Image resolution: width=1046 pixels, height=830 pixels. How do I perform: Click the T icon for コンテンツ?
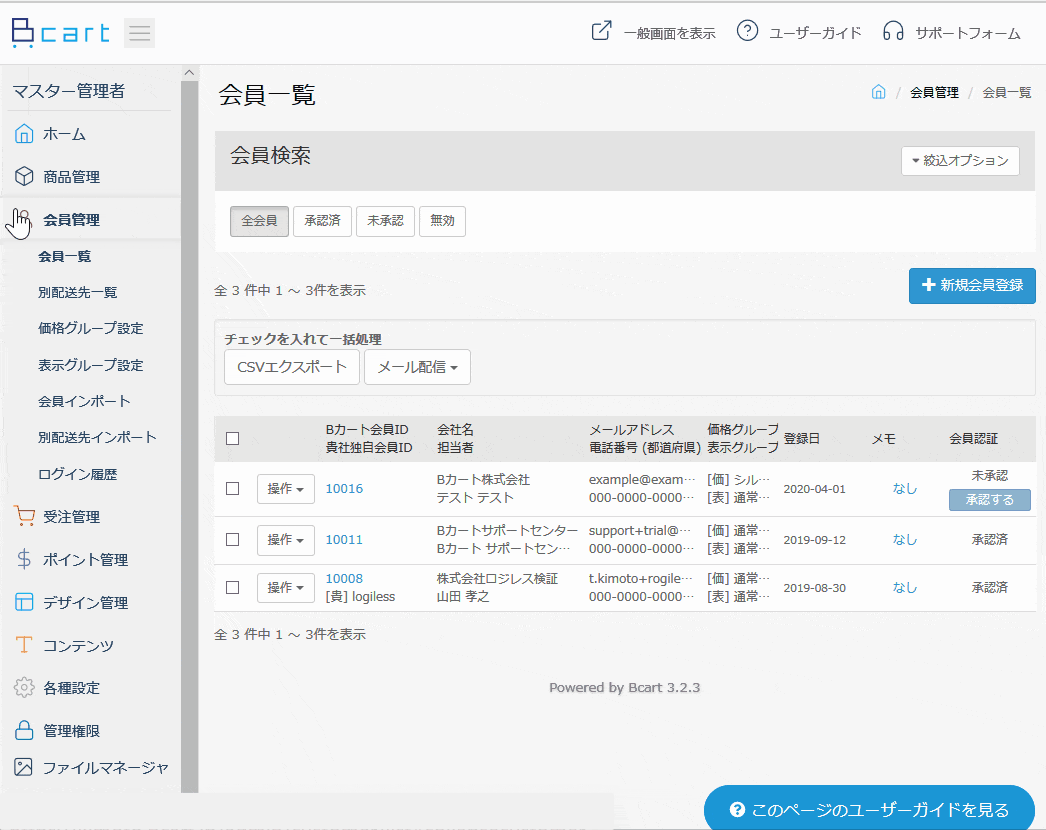pyautogui.click(x=24, y=645)
